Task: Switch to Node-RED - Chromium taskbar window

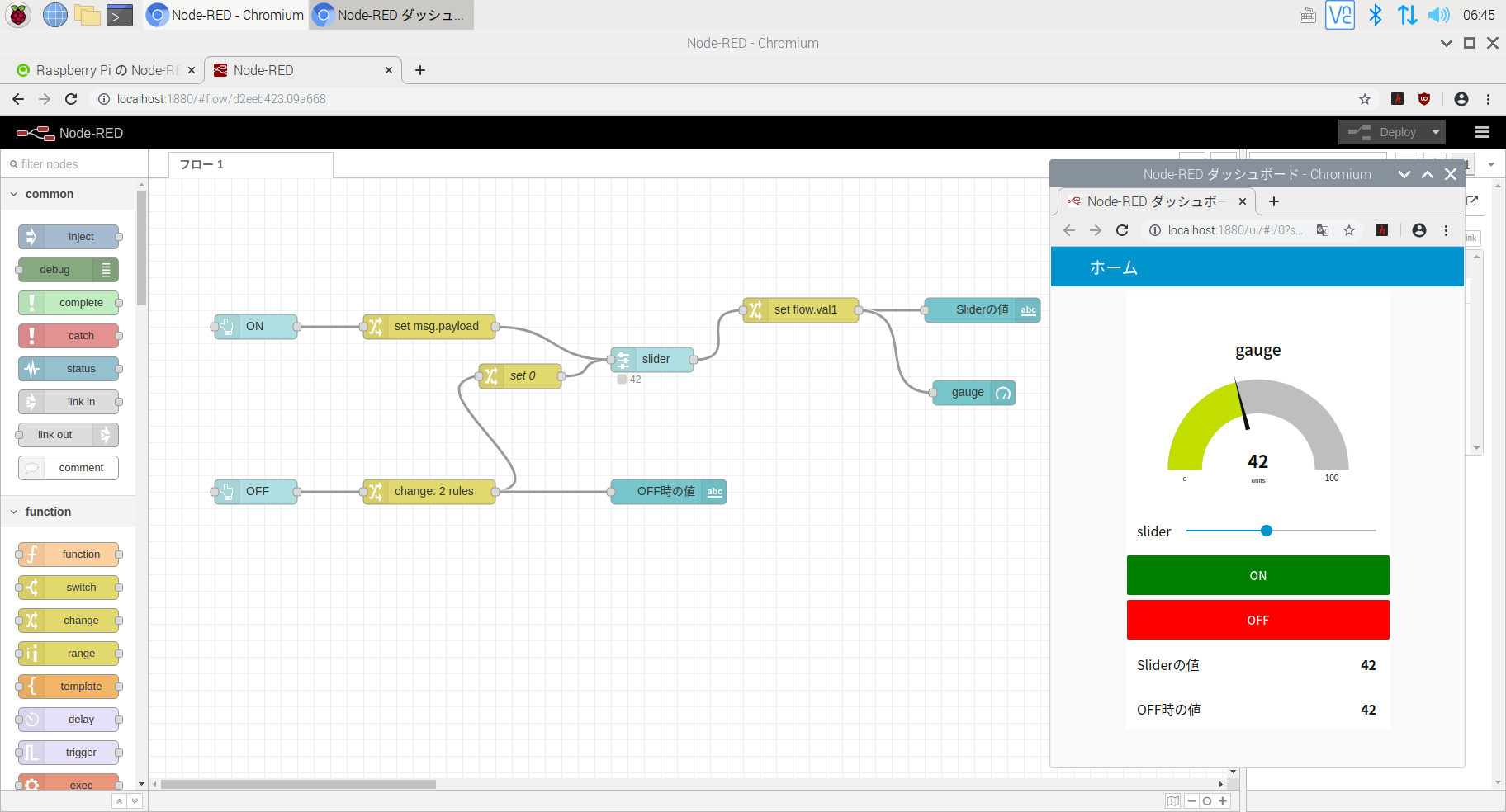Action: [225, 15]
